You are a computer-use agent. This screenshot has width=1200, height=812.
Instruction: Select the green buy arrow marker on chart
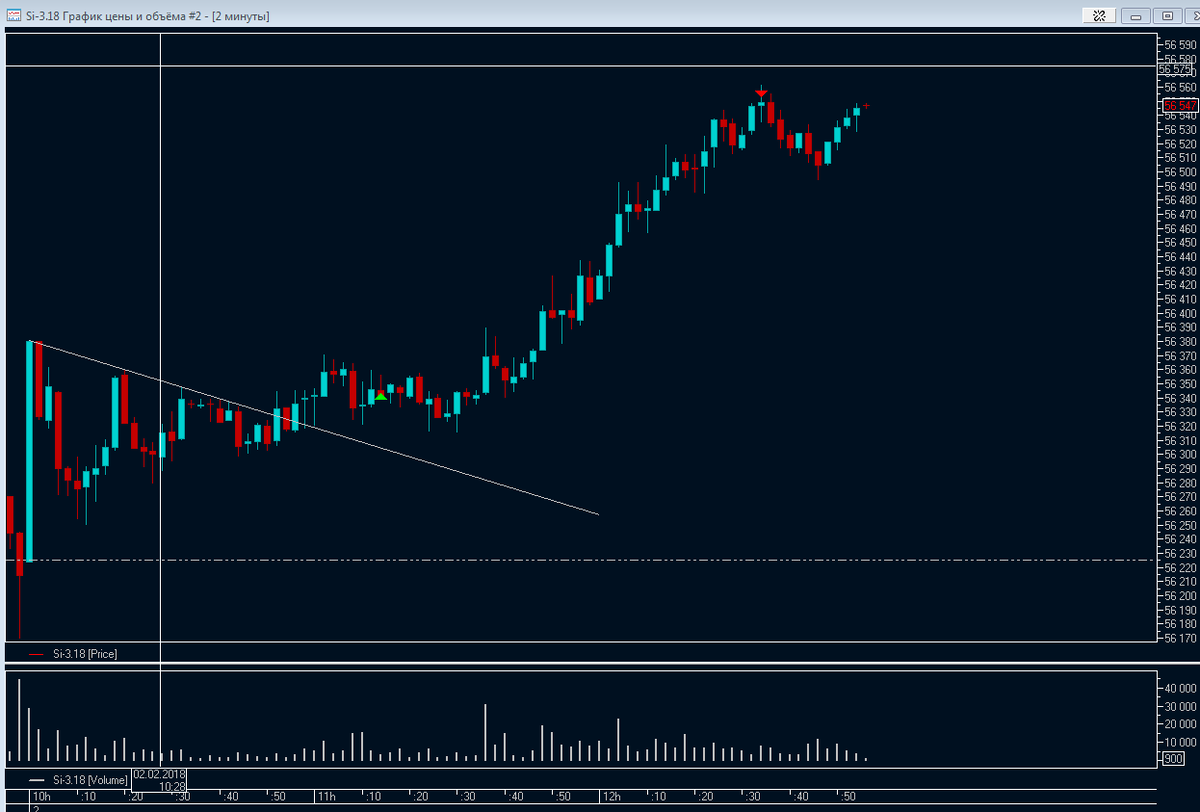tap(380, 397)
